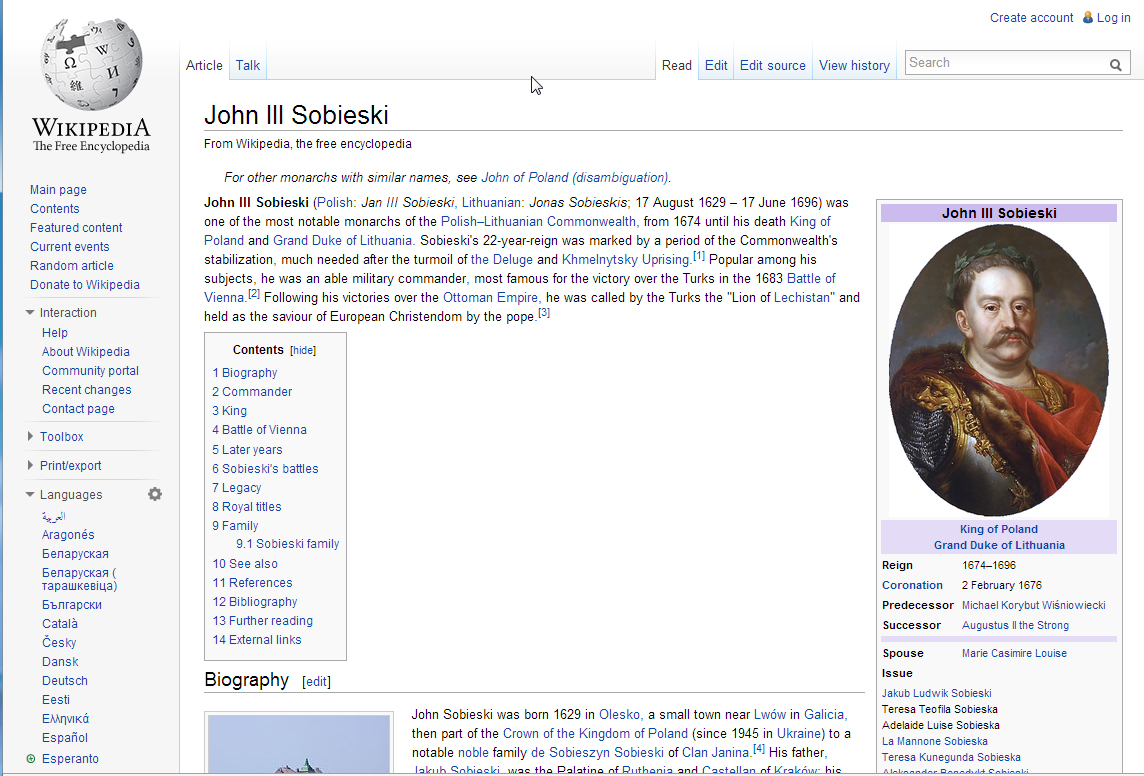Screen dimensions: 1144x776
Task: Click the Biography section edit link
Action: pos(316,681)
